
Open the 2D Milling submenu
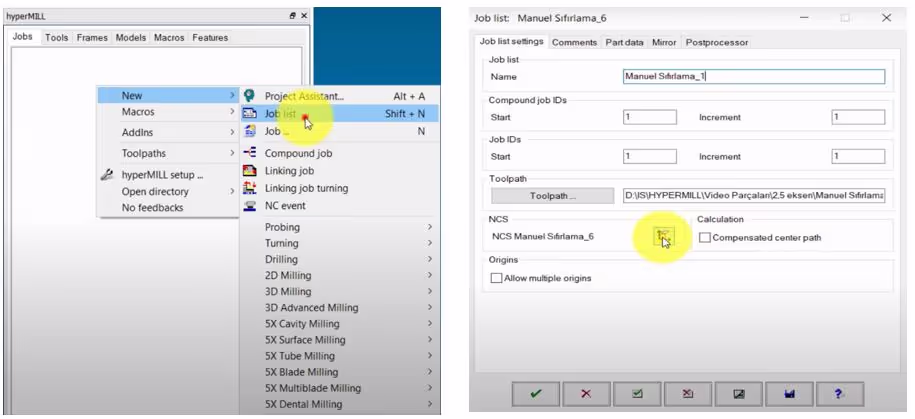pyautogui.click(x=340, y=275)
